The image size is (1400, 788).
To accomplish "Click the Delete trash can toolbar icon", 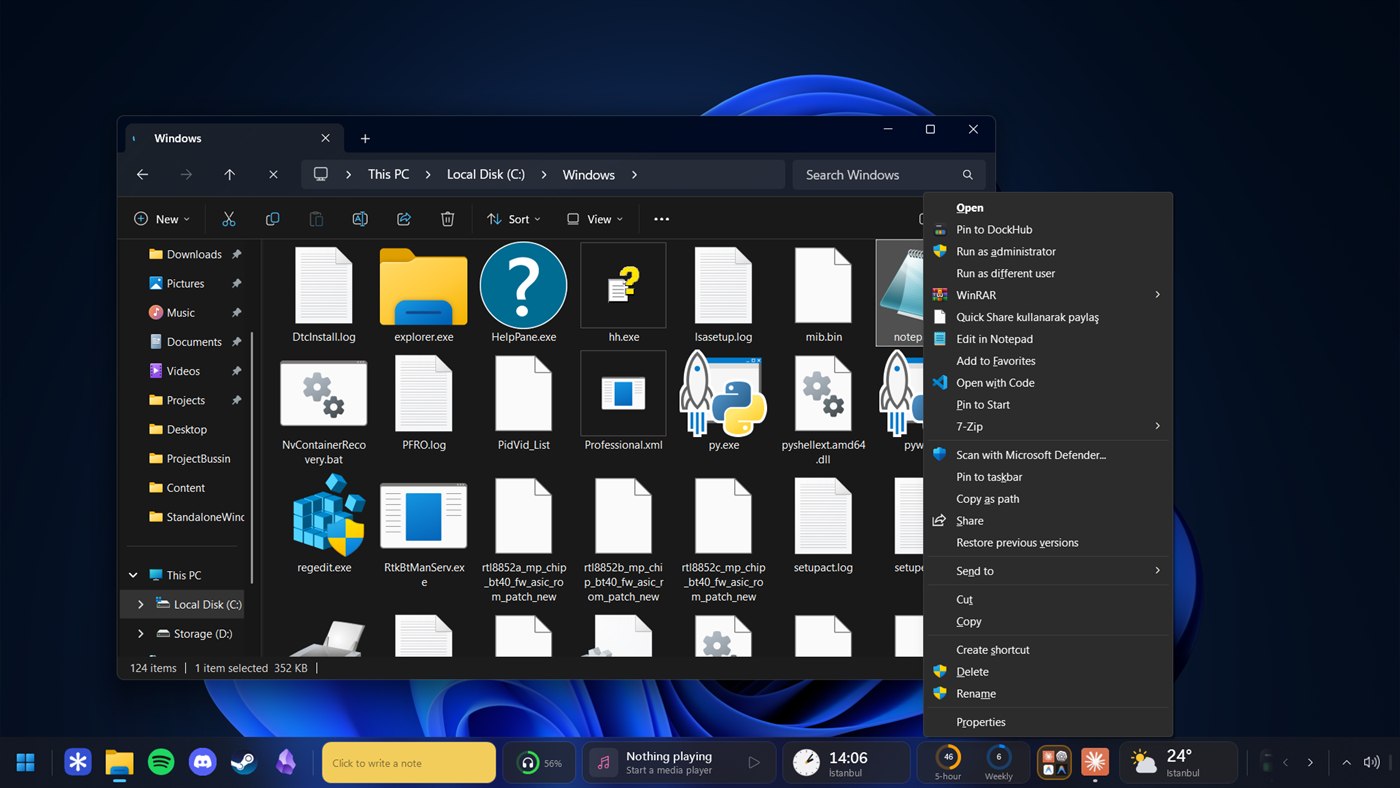I will pyautogui.click(x=448, y=219).
